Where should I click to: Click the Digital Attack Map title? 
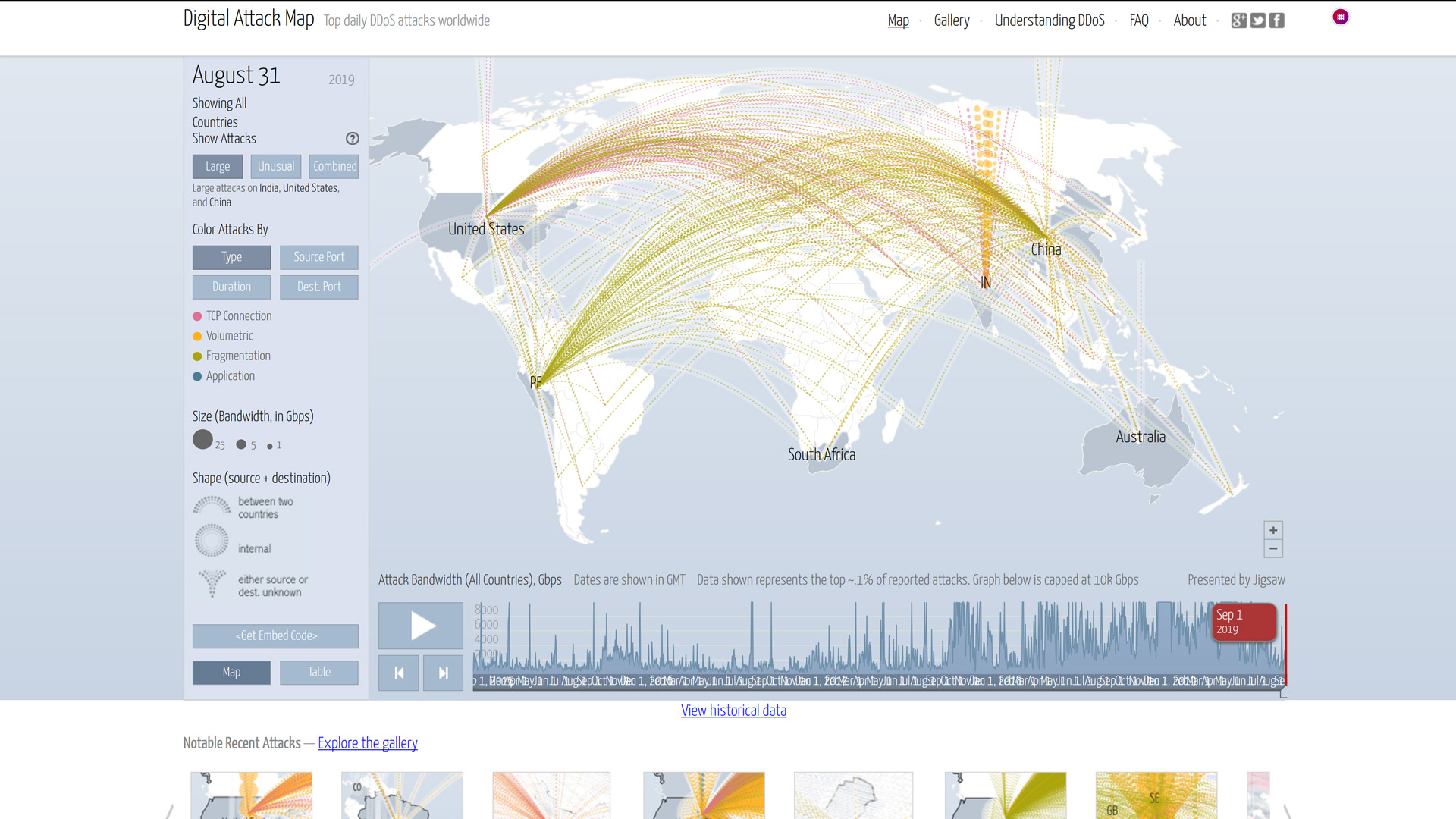tap(249, 19)
